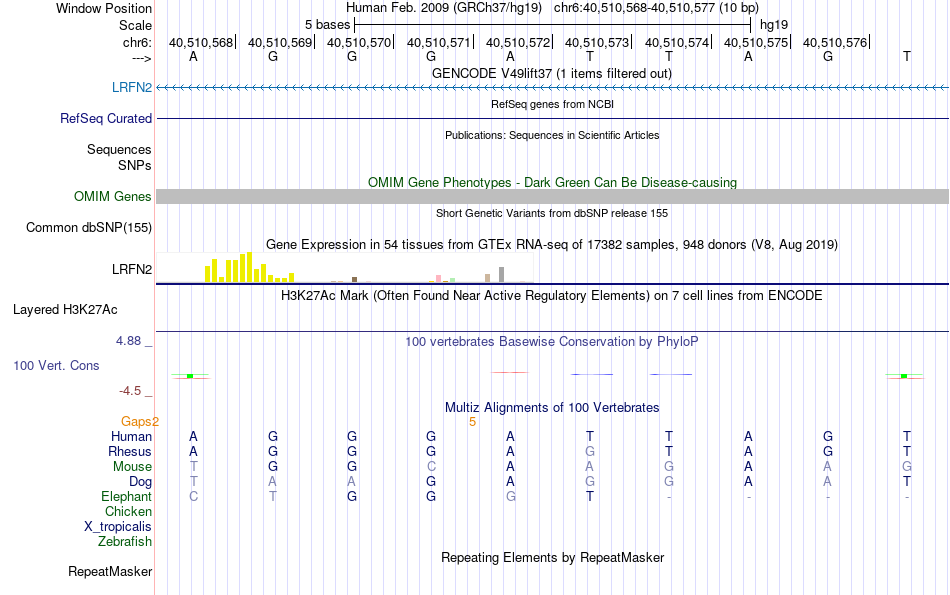The height and width of the screenshot is (595, 950).
Task: Click the H3K27Ac Mark track title
Action: 551,296
